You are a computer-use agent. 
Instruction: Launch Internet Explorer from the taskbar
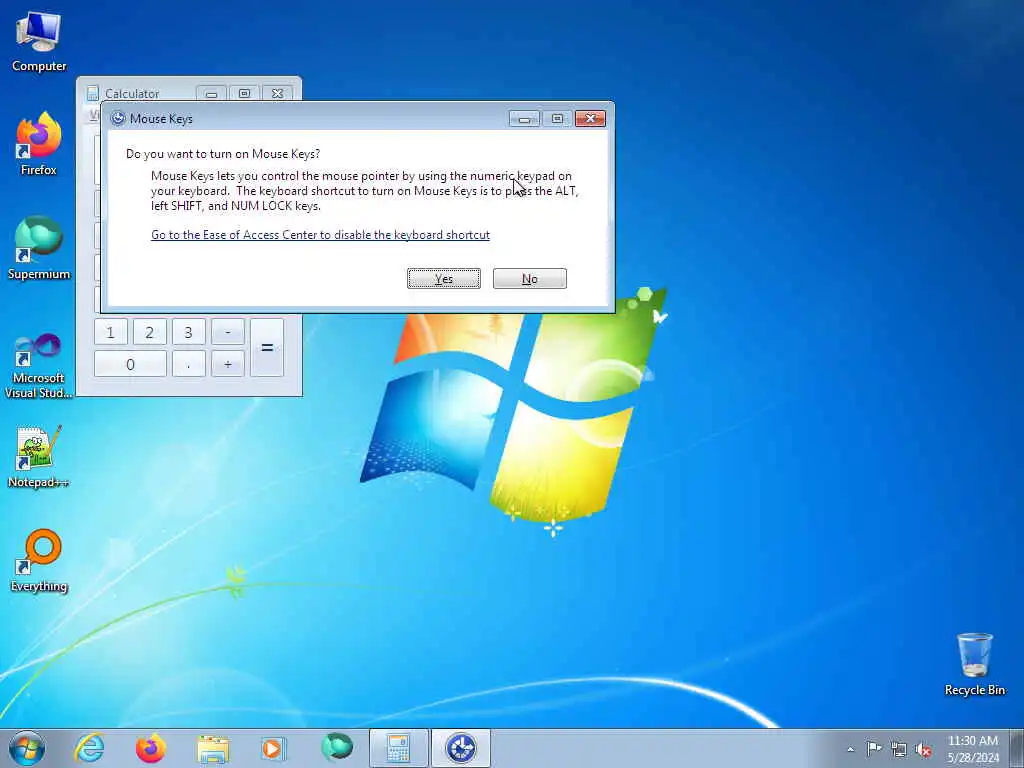(89, 748)
